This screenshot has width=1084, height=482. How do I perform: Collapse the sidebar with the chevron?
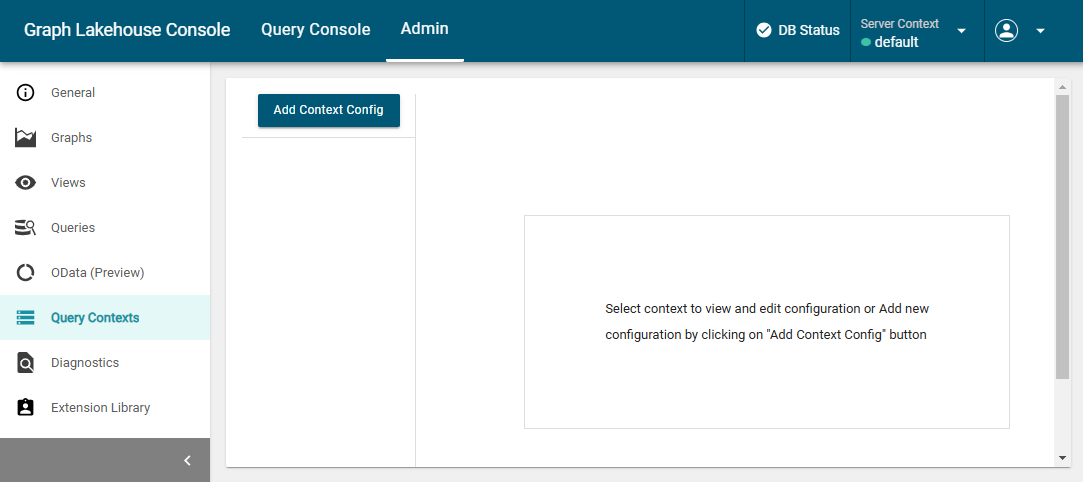click(187, 460)
